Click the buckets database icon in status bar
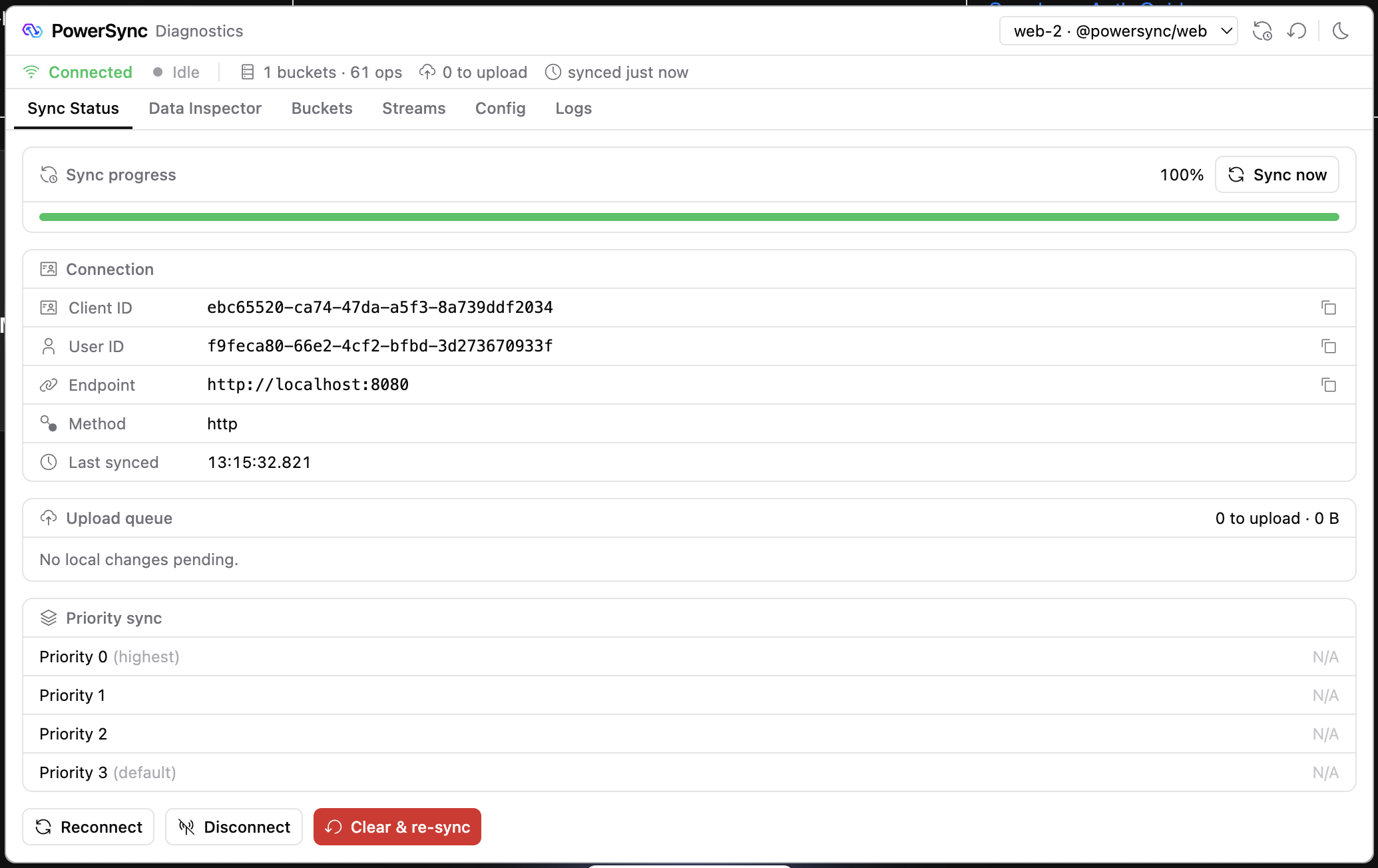 point(248,72)
